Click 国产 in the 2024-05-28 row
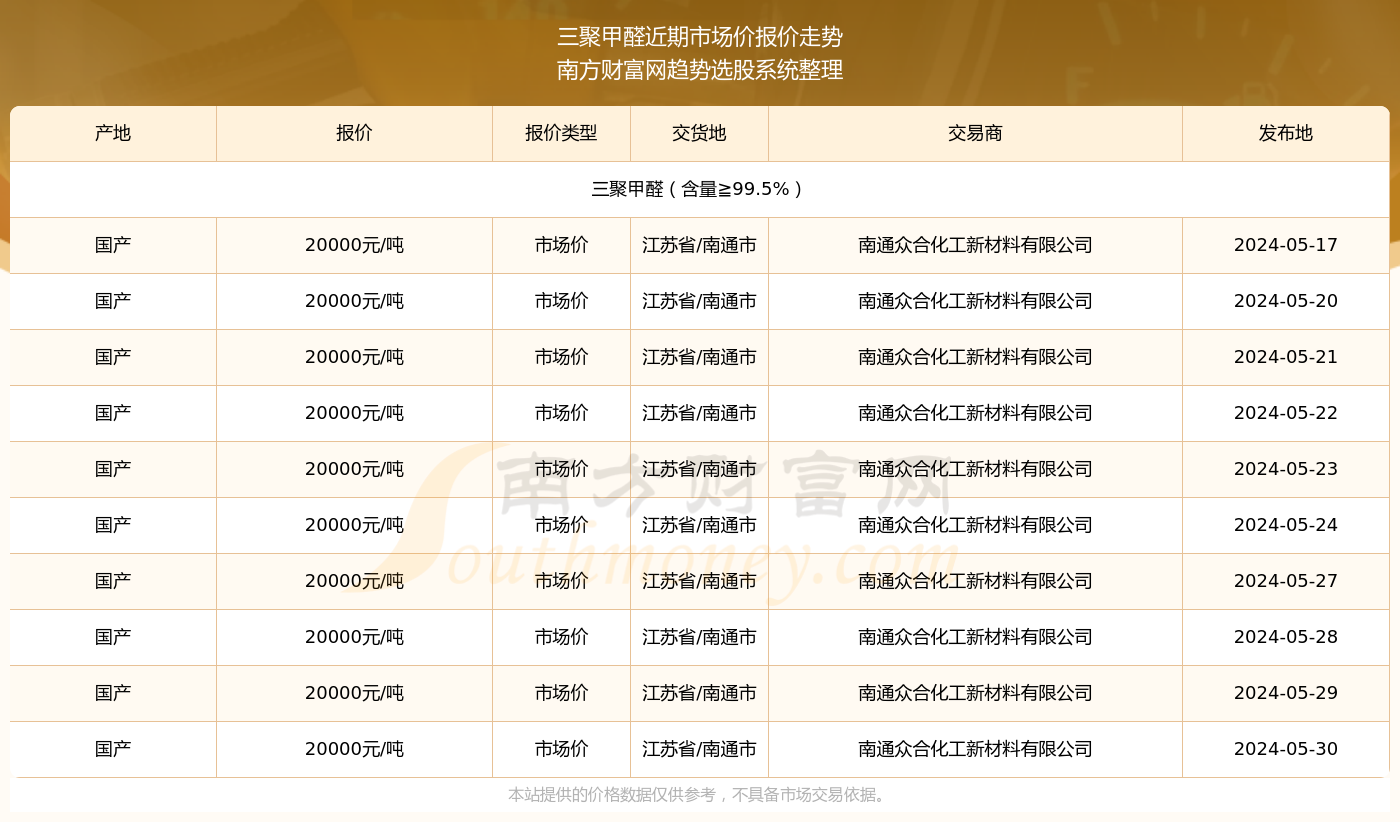The width and height of the screenshot is (1400, 822). coord(113,637)
